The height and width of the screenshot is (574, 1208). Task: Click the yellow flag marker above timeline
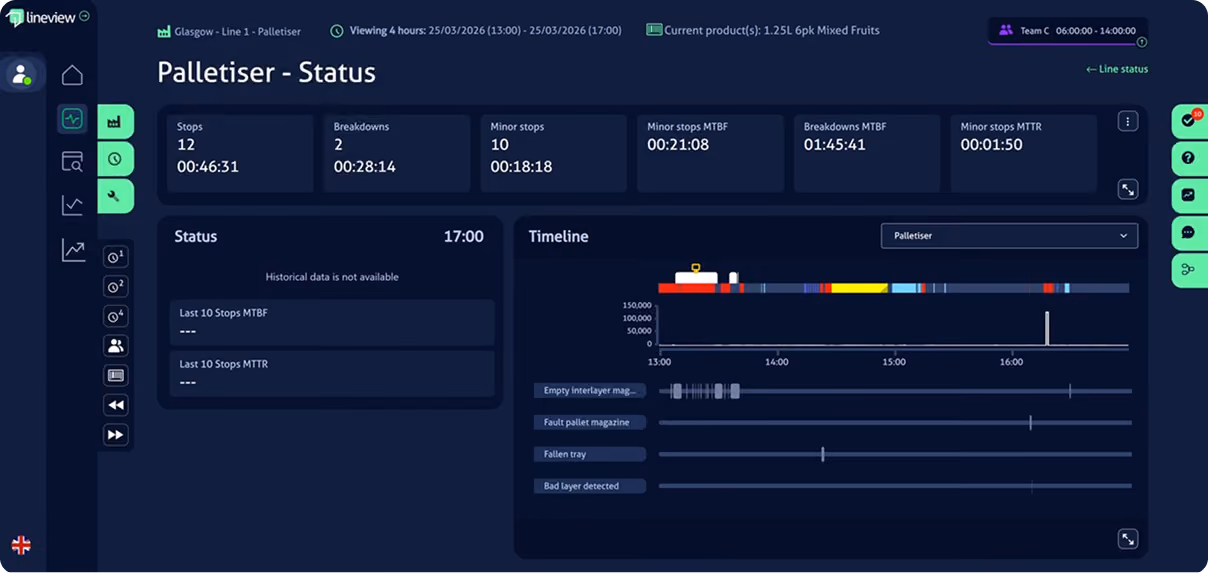click(696, 267)
